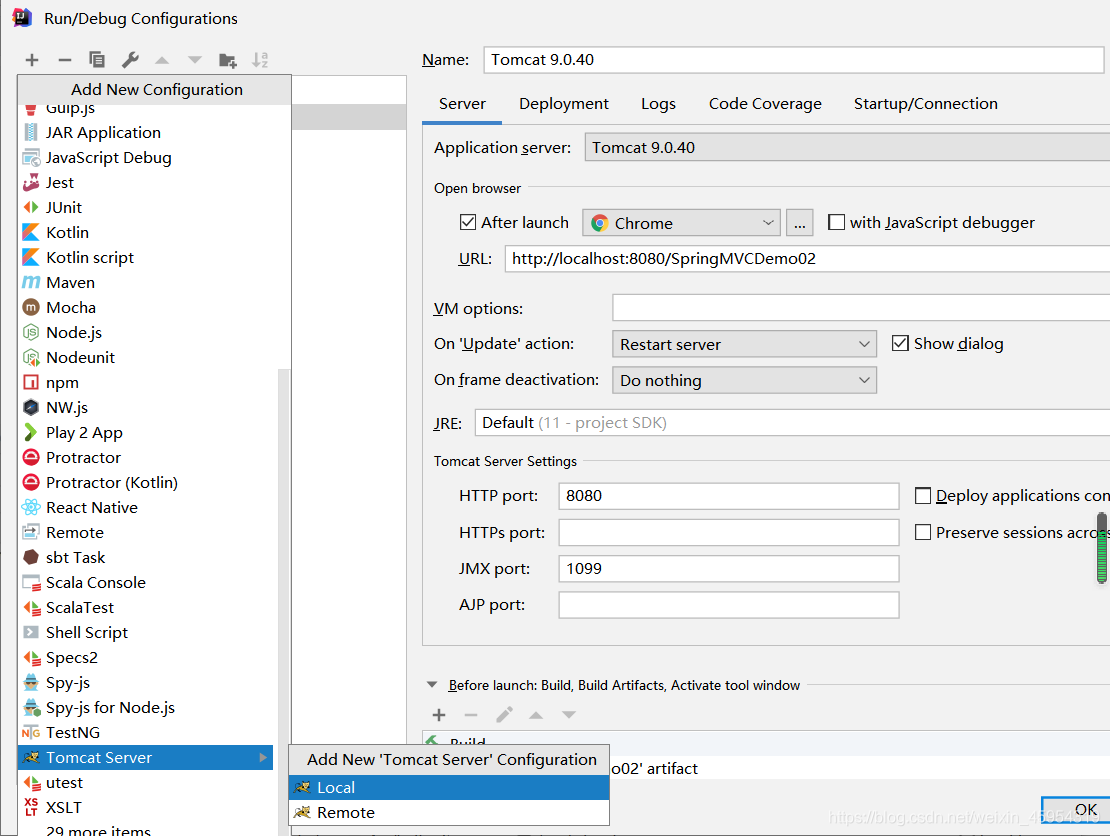
Task: Open the Code Coverage tab
Action: tap(765, 104)
